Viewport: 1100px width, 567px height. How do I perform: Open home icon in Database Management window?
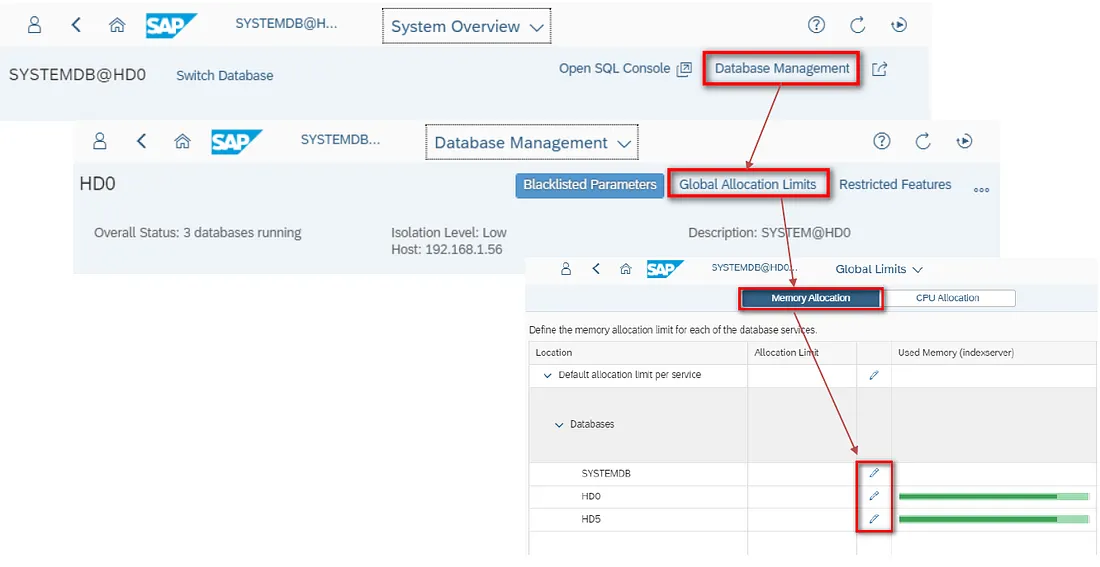pos(182,141)
